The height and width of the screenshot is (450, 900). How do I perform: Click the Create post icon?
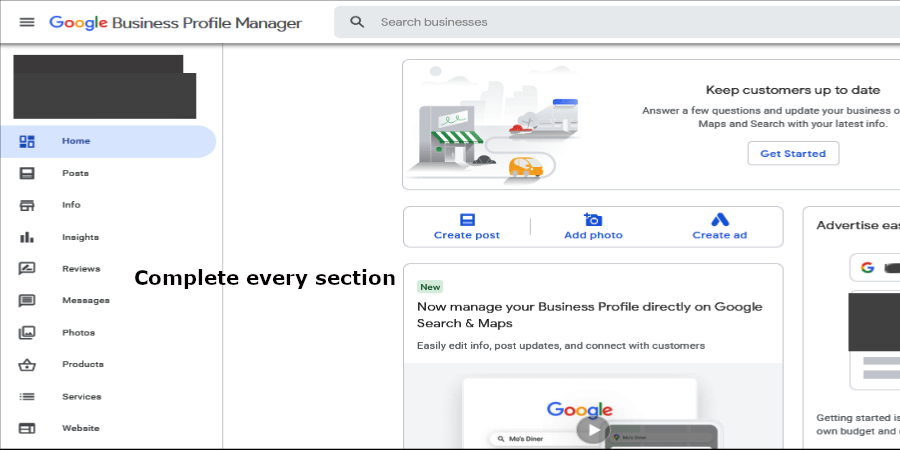(467, 220)
